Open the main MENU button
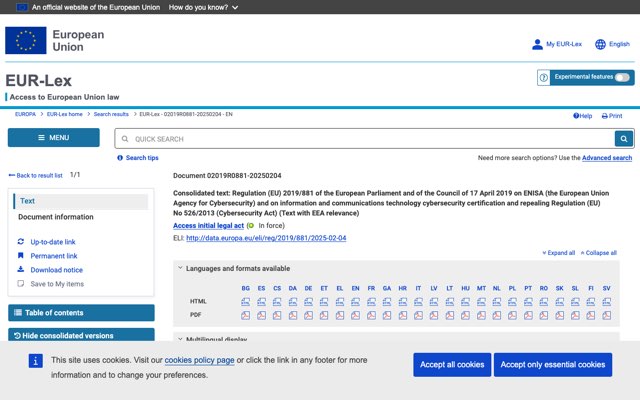The height and width of the screenshot is (400, 640). [x=53, y=138]
